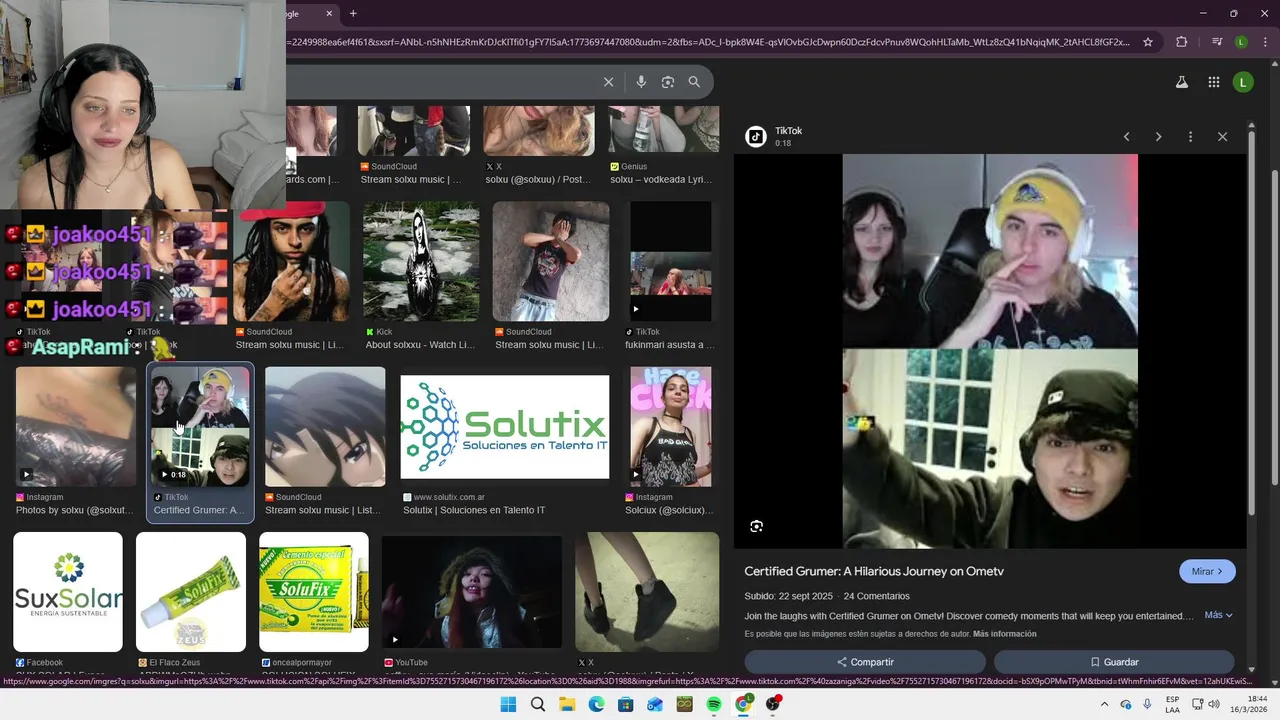
Task: Open Chrome media controls icon
Action: point(1217,42)
